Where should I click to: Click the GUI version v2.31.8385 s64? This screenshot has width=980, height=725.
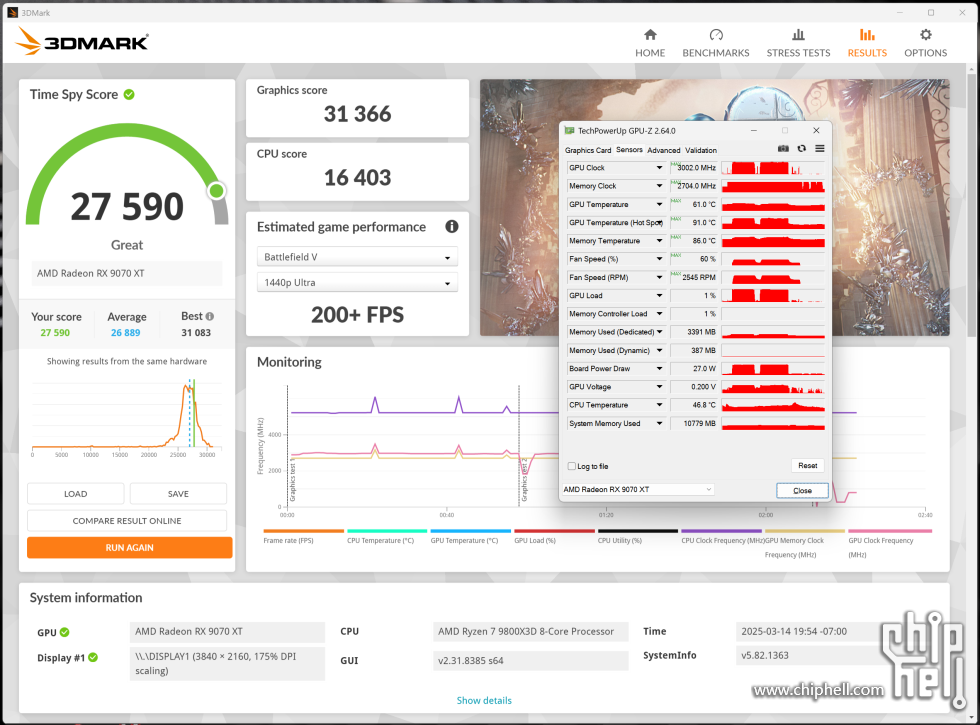530,661
